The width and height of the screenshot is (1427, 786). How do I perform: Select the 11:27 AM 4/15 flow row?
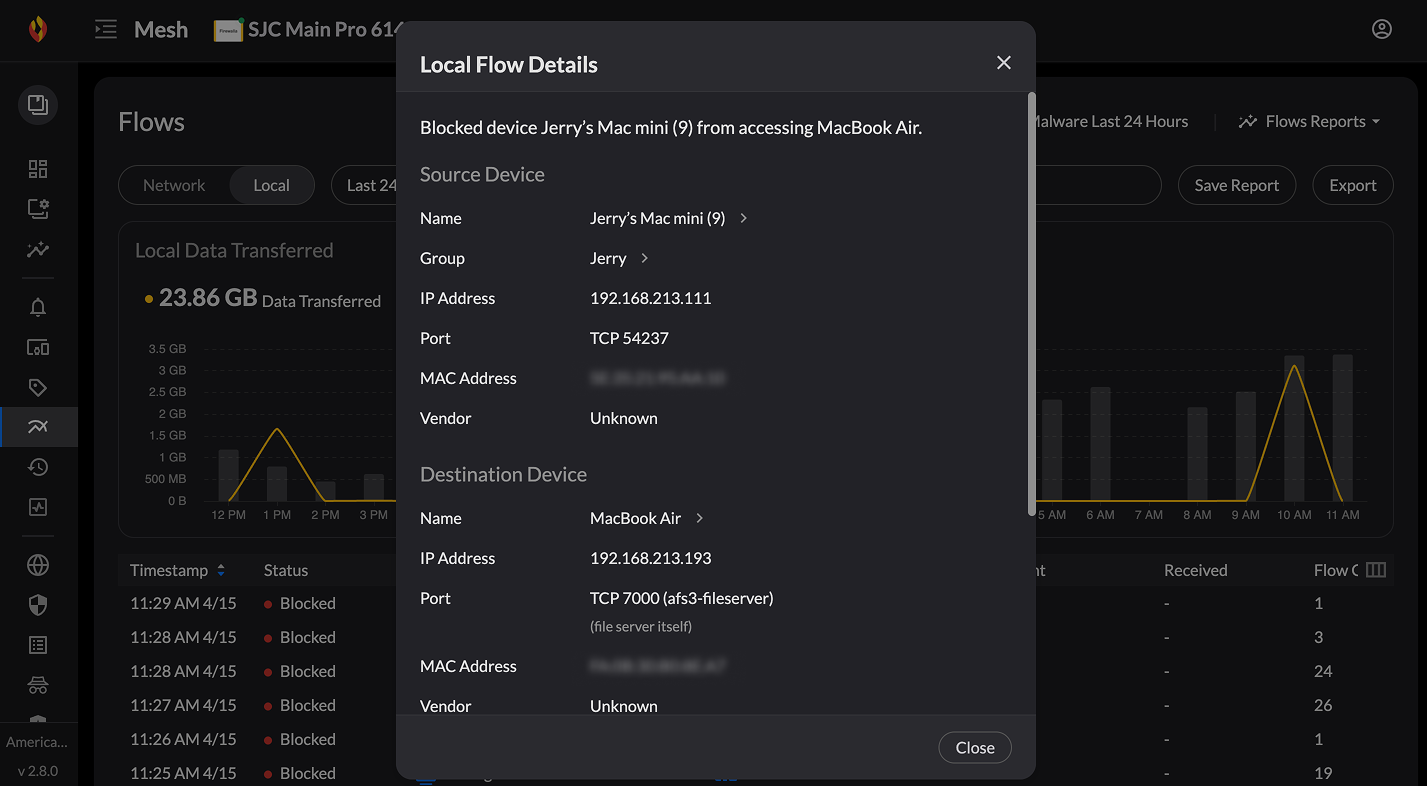tap(756, 705)
